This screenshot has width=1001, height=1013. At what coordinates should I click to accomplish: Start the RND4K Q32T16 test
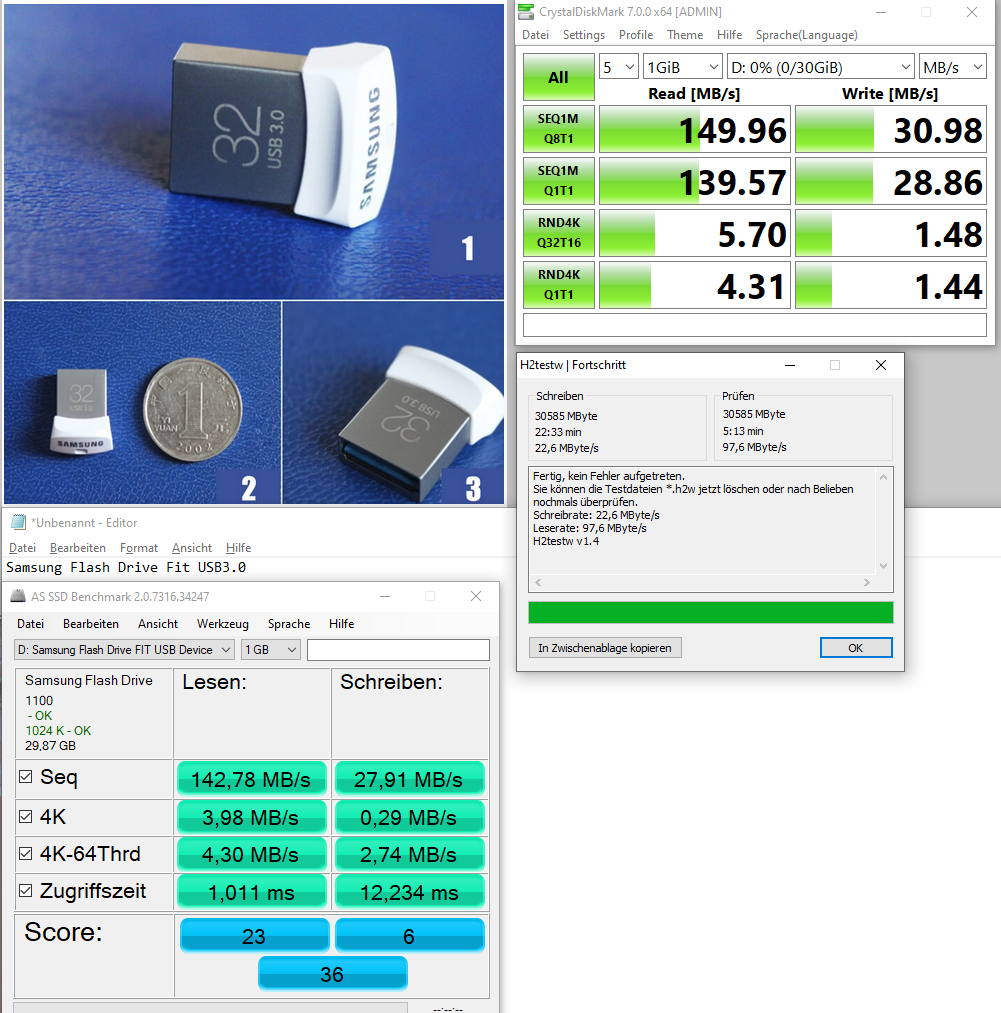click(558, 233)
